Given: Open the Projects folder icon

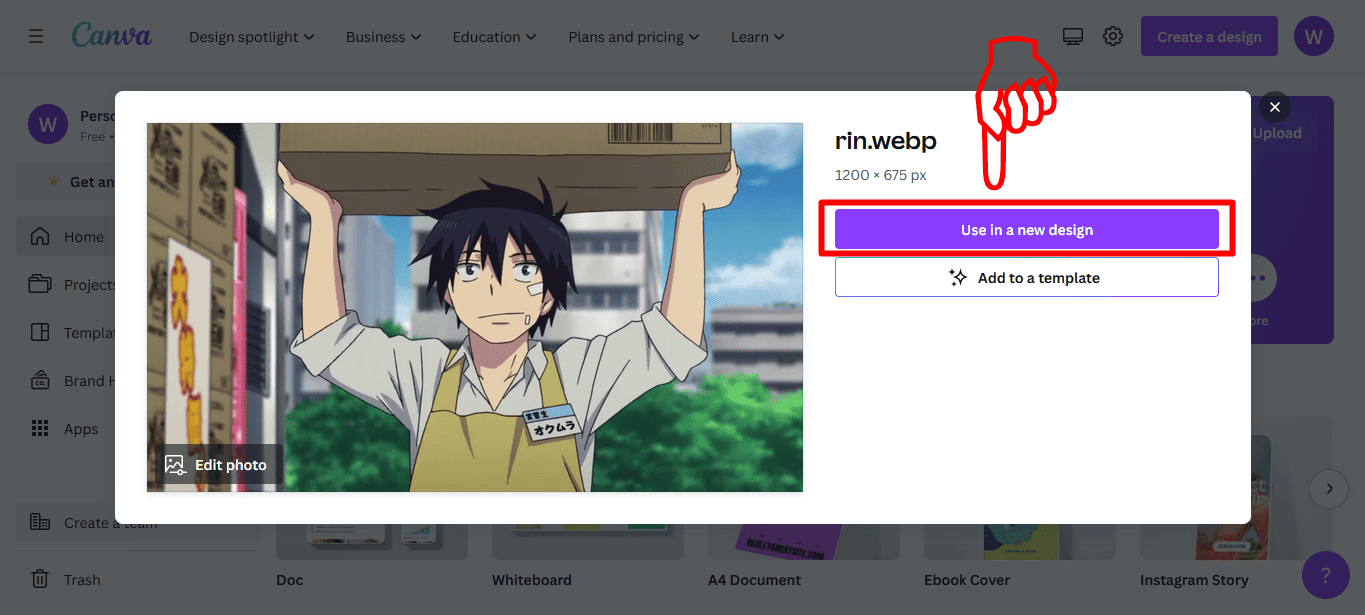Looking at the screenshot, I should point(40,284).
